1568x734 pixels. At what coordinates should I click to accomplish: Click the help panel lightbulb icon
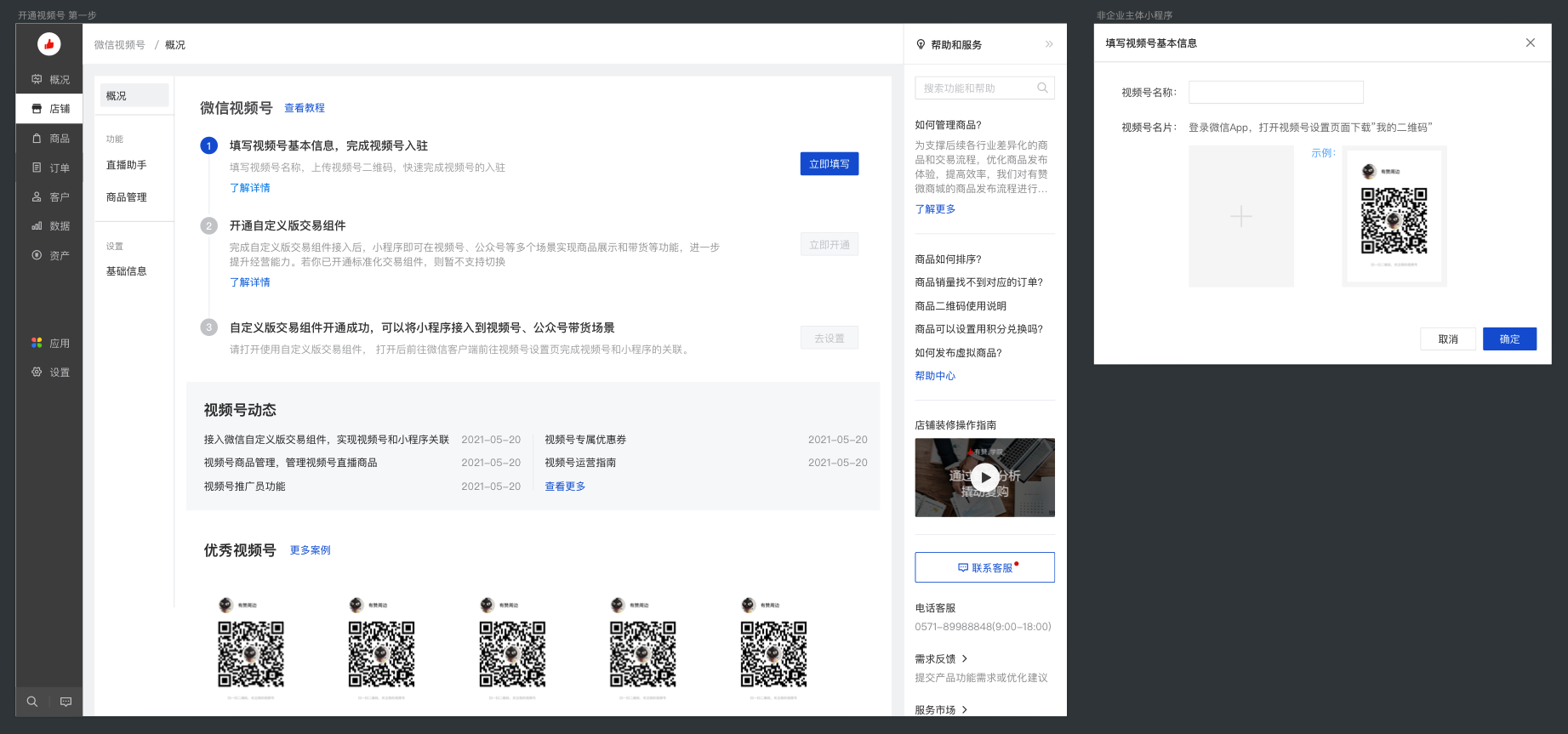(x=921, y=44)
